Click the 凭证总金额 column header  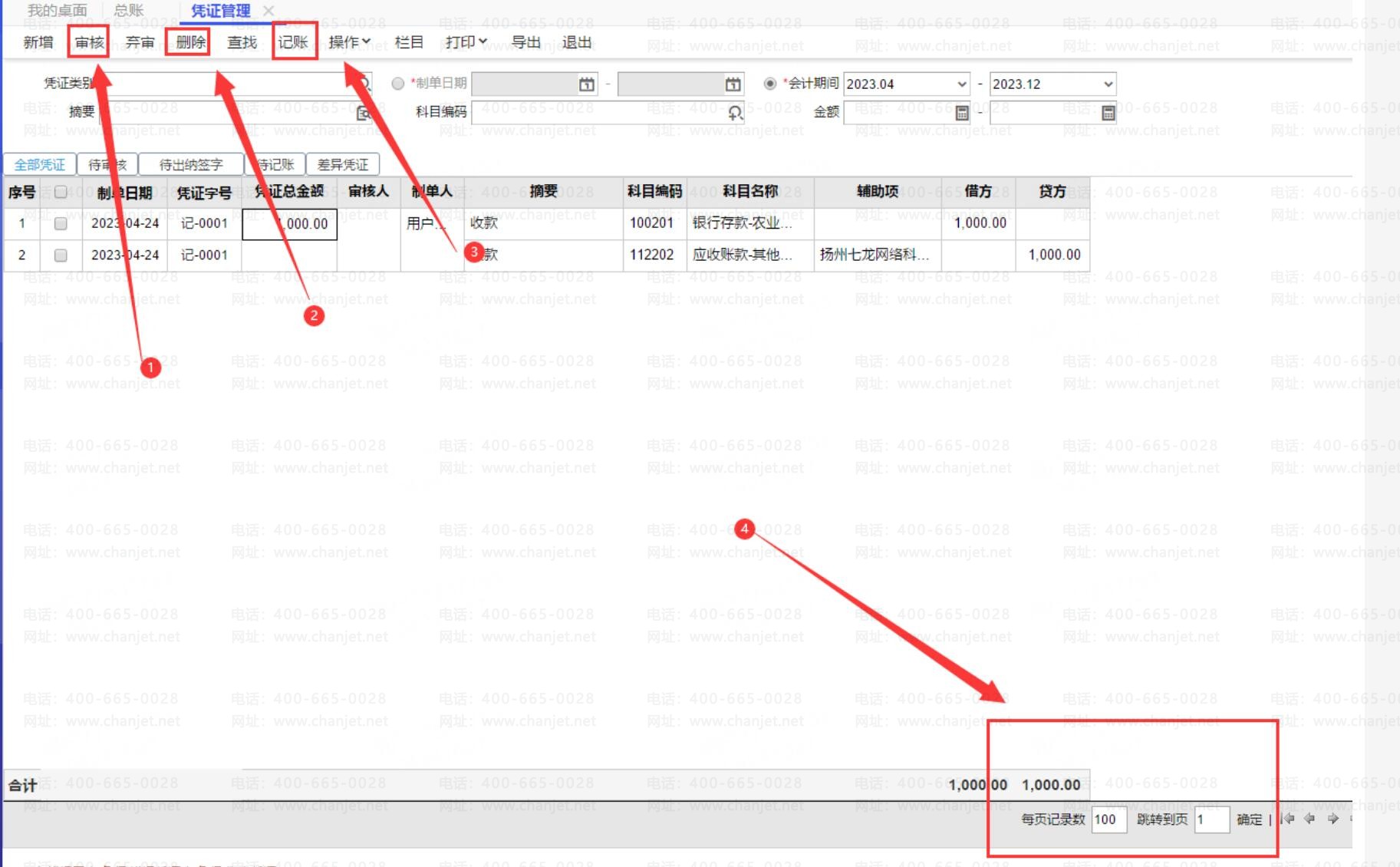coord(289,192)
